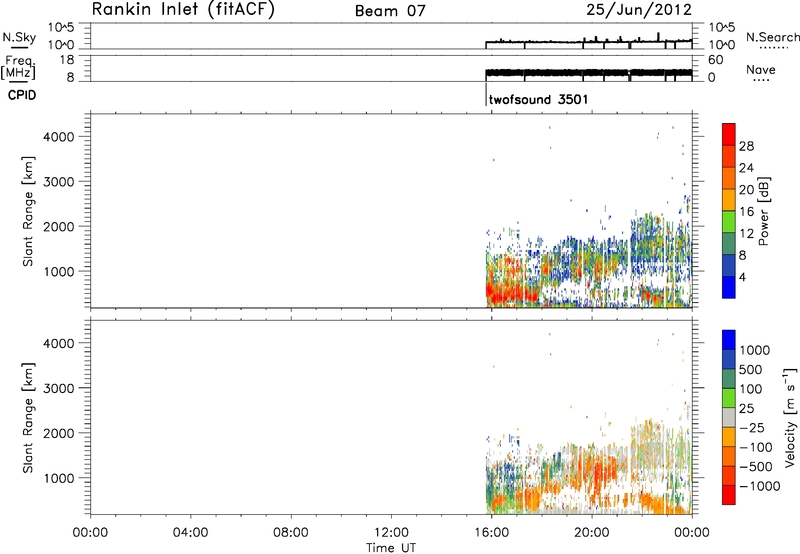Pick the gray -25 to 25 velocity swatch
The height and width of the screenshot is (554, 800).
(x=729, y=417)
